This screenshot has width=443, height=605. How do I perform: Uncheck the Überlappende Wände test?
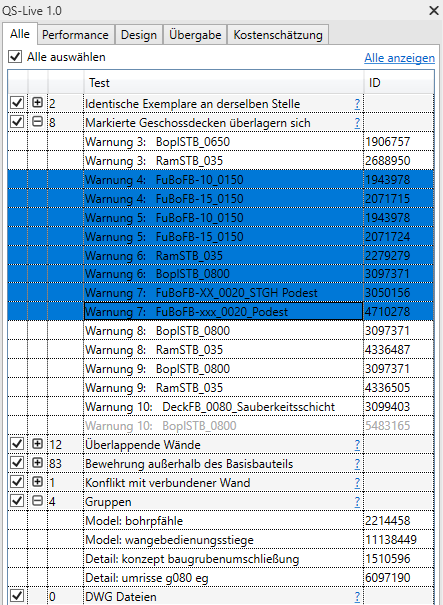point(17,444)
